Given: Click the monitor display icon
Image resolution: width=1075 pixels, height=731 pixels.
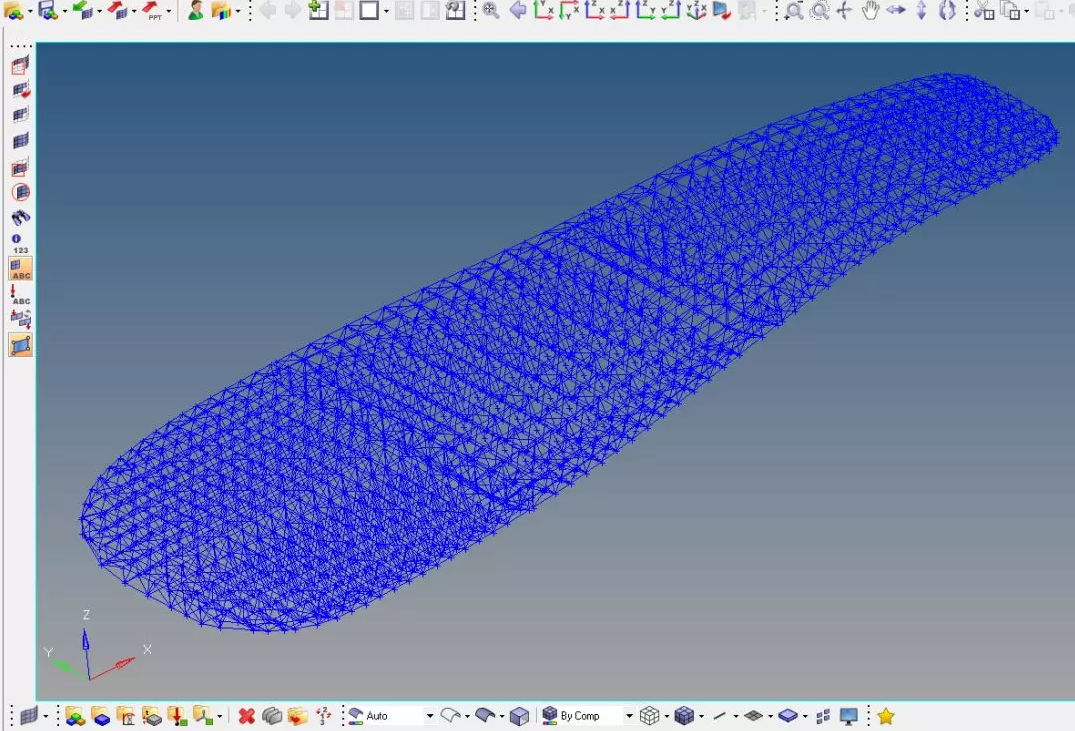Looking at the screenshot, I should (x=849, y=716).
